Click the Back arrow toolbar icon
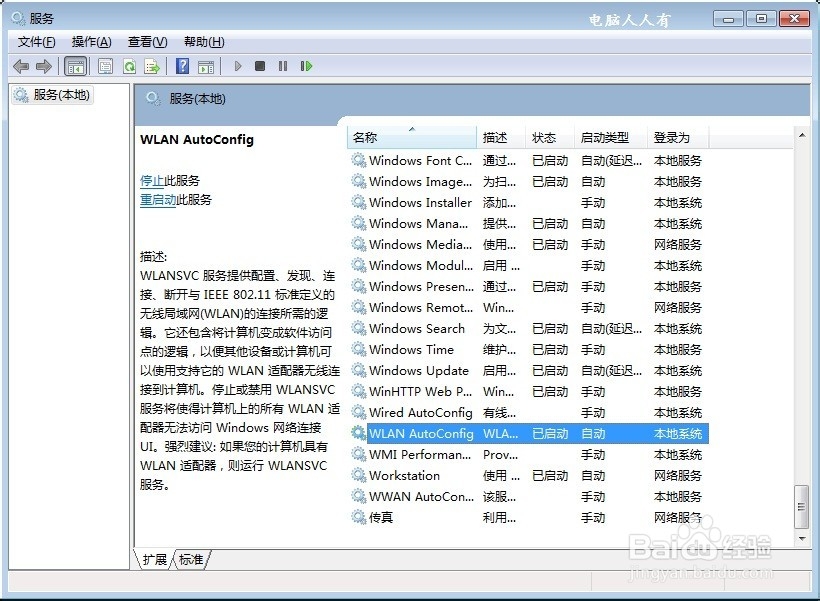Viewport: 820px width, 601px height. click(x=21, y=66)
